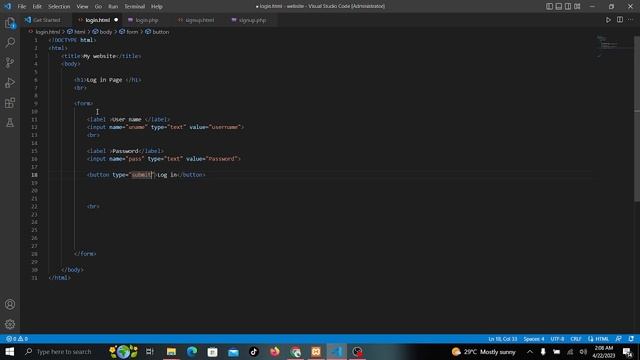The image size is (640, 360).
Task: Switch to the signup.html tab
Action: [200, 20]
